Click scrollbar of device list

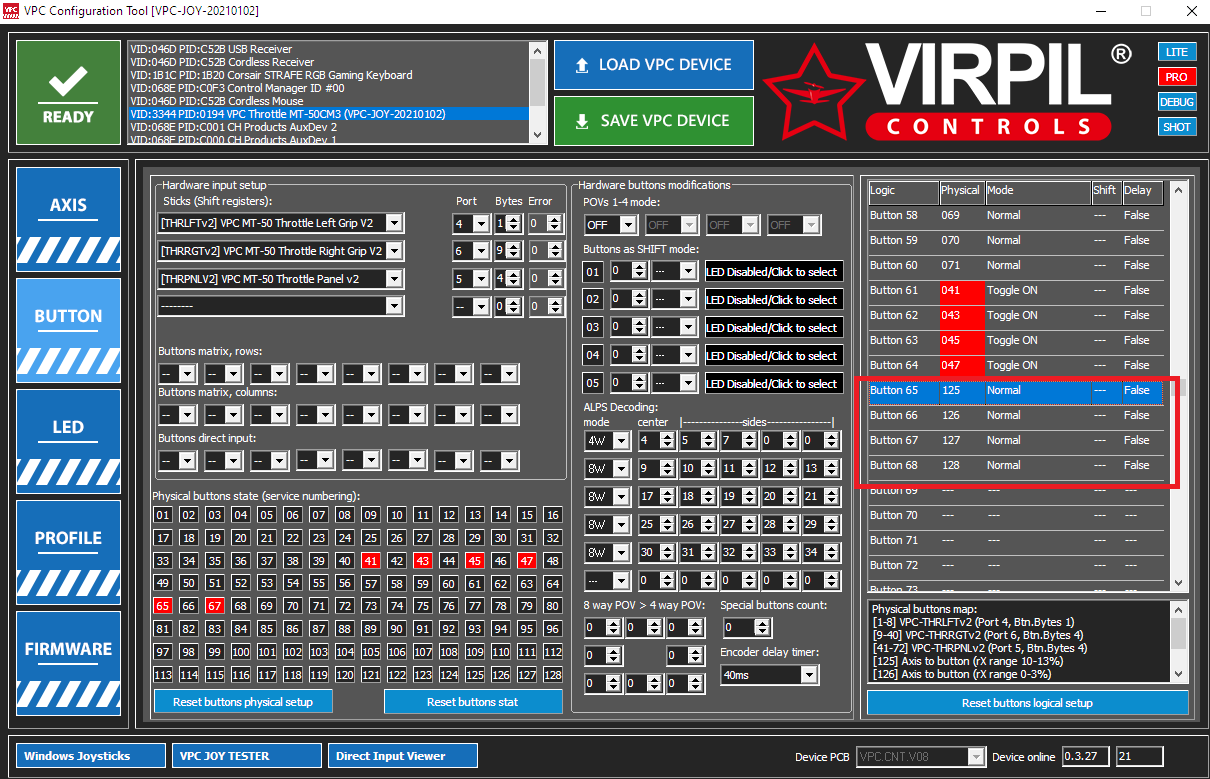tap(538, 92)
